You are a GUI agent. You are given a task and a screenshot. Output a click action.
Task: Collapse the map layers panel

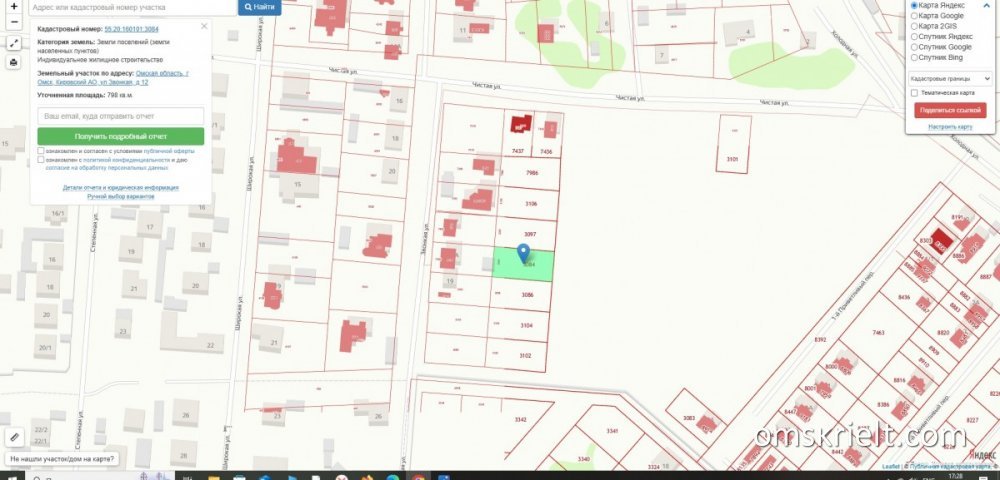[x=985, y=7]
